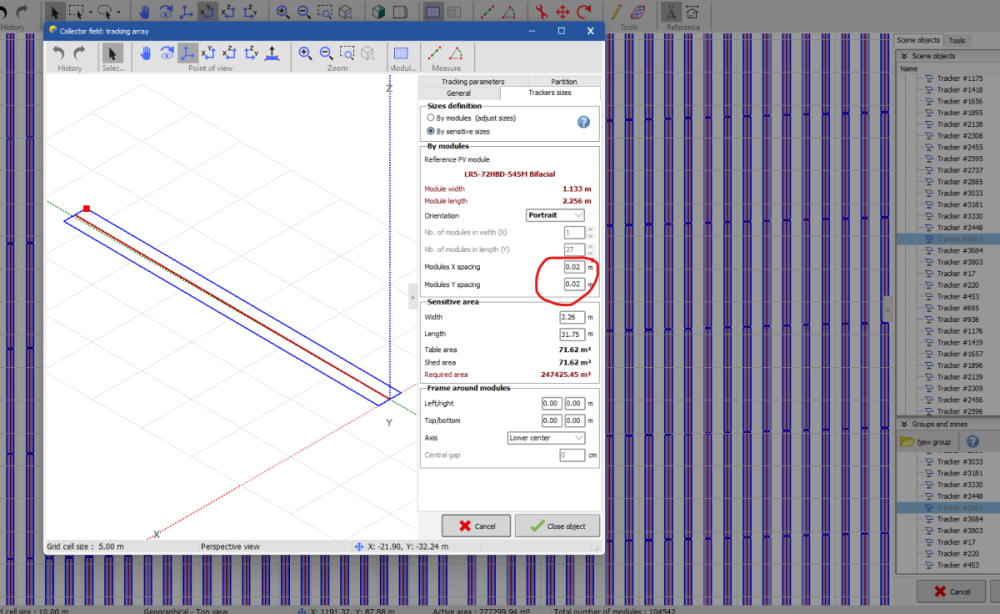Zoom out using the dialog magnifier minus
1000x614 pixels.
[326, 53]
